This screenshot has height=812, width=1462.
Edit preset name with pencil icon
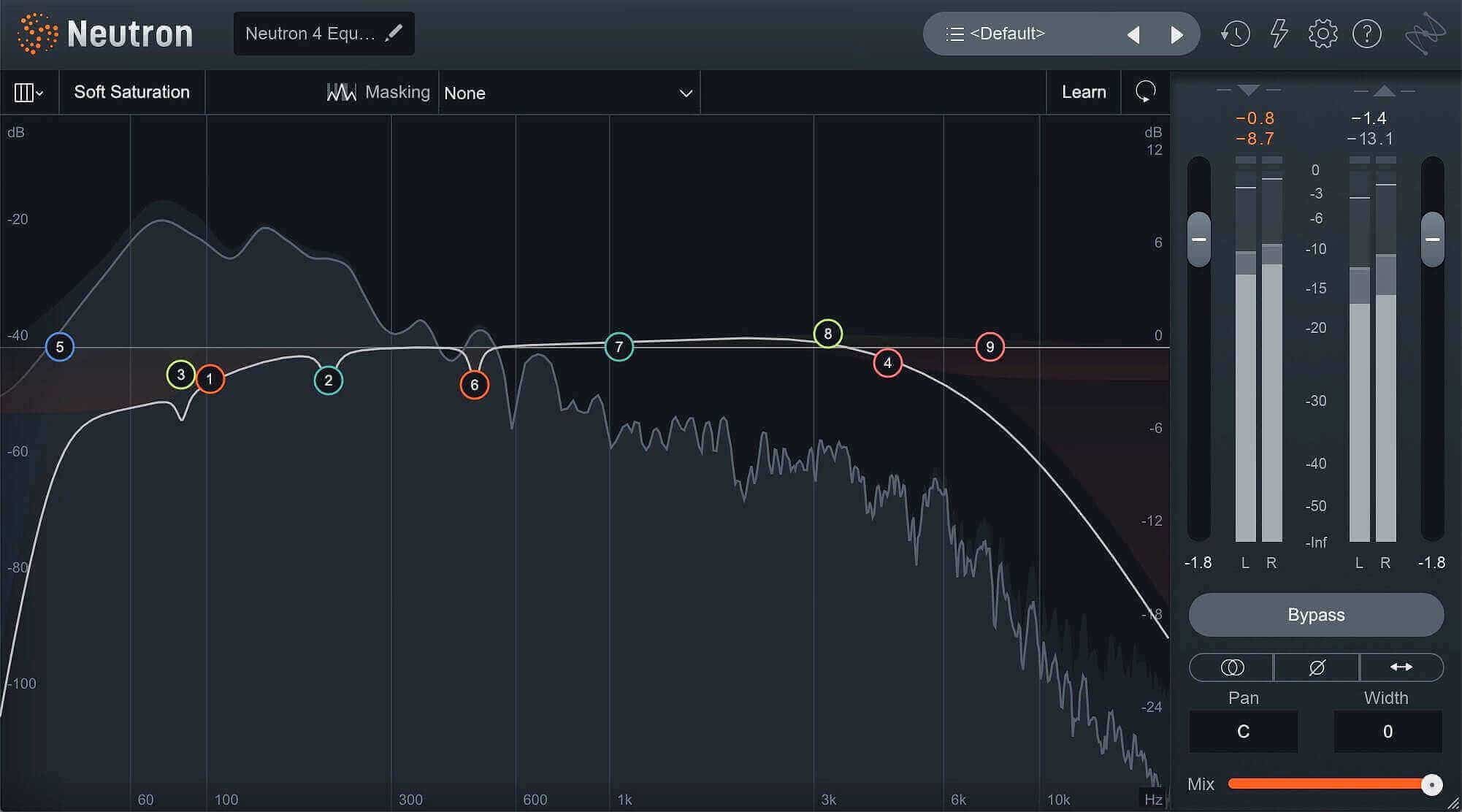[394, 33]
